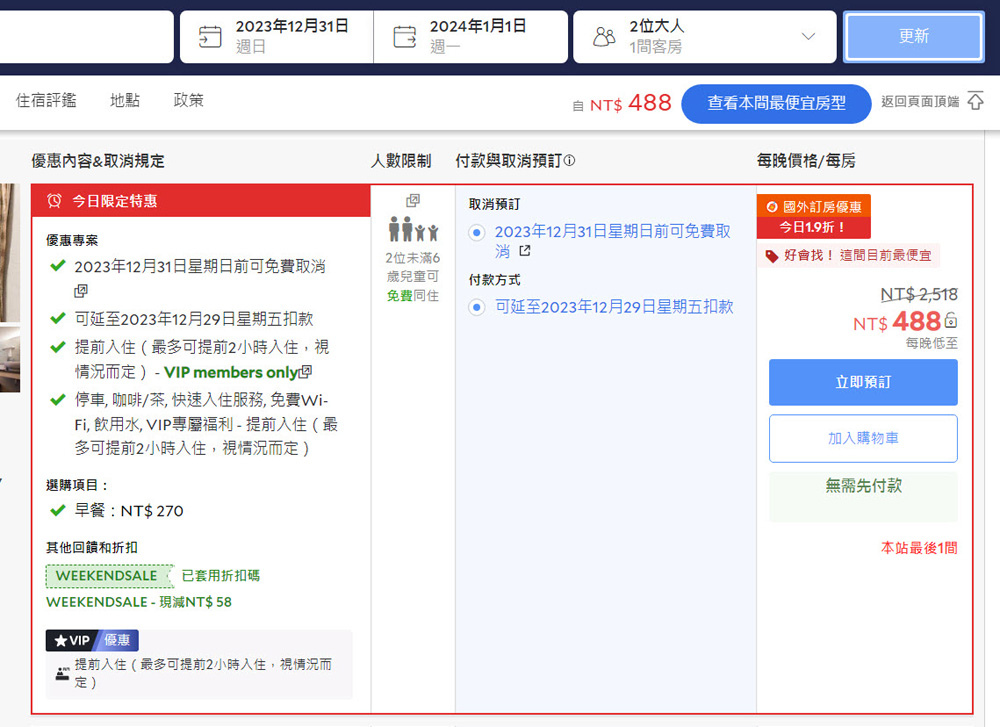Click the 今日1.9折！ discount banner
This screenshot has width=1000, height=727.
(813, 227)
